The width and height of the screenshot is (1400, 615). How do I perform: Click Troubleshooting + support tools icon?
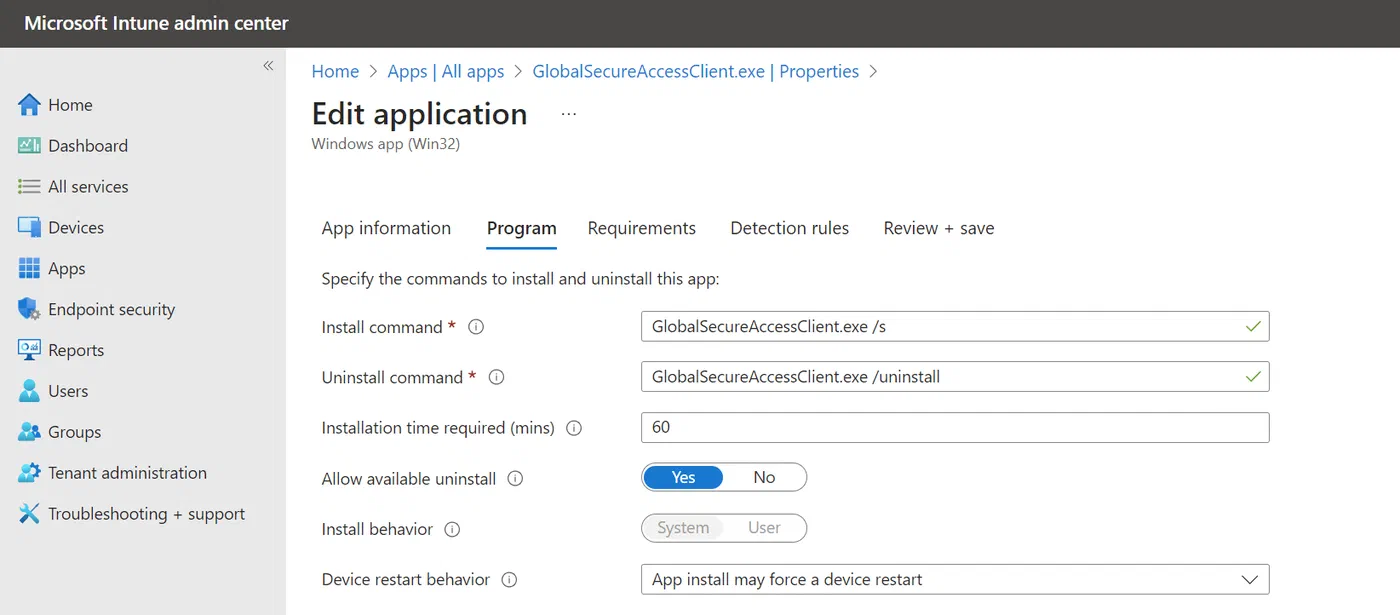click(29, 514)
